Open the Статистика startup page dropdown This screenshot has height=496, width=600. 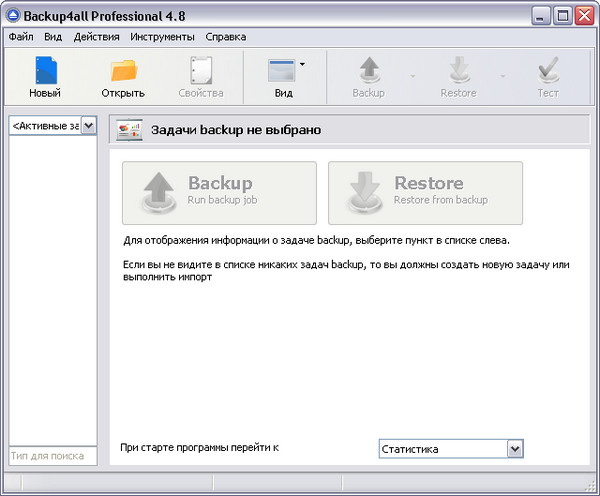(x=515, y=449)
